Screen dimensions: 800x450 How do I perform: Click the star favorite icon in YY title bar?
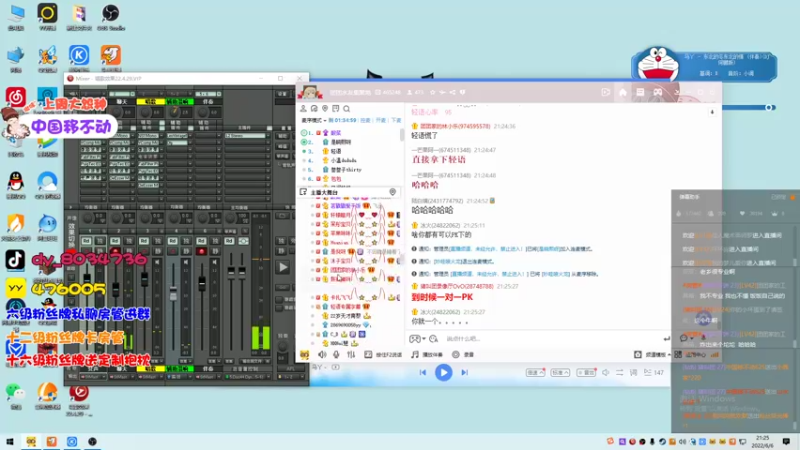coord(433,92)
